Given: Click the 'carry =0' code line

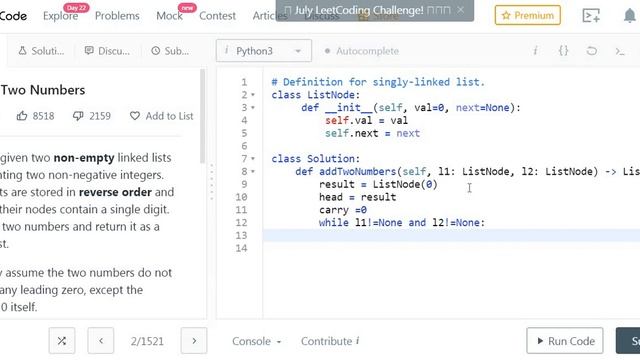Looking at the screenshot, I should [343, 210].
